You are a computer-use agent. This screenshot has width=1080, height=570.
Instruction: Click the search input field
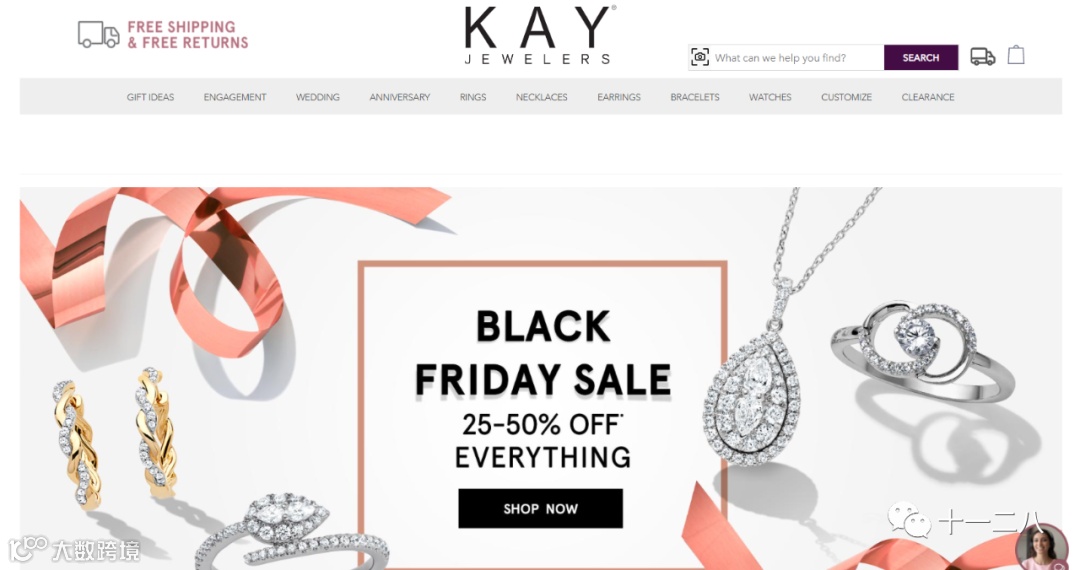(797, 58)
